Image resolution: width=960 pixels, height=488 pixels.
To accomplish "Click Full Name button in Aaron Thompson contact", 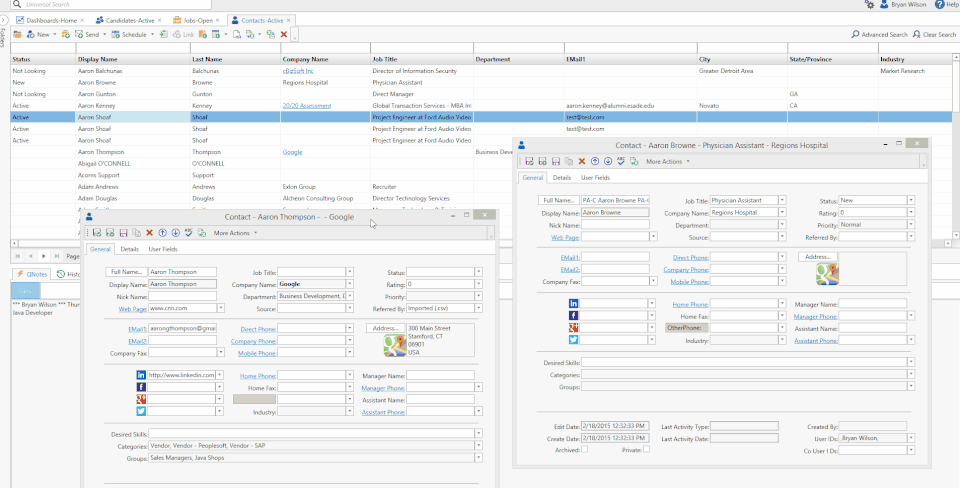I will (126, 272).
